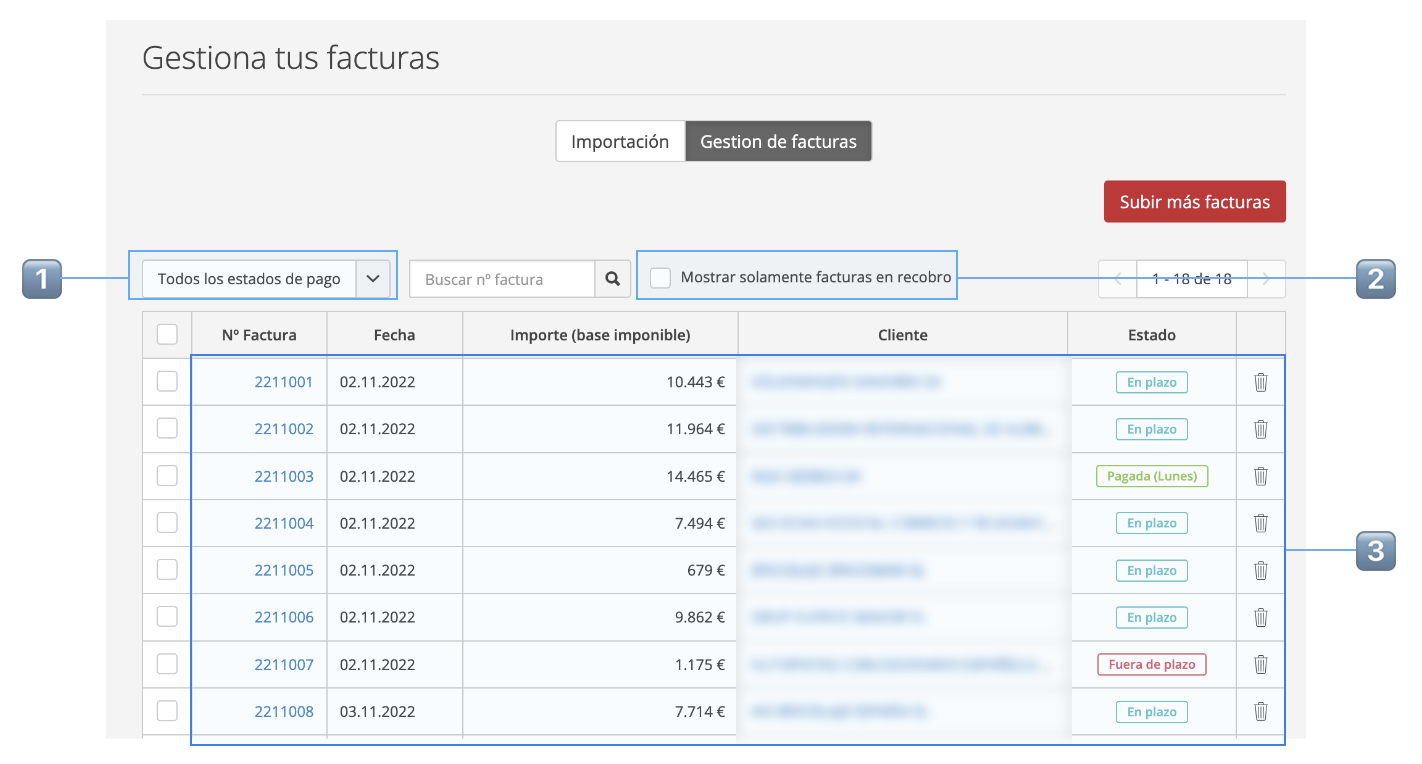Open the 'Todos los estados de pago' dropdown
Viewport: 1422px width, 764px height.
[265, 279]
